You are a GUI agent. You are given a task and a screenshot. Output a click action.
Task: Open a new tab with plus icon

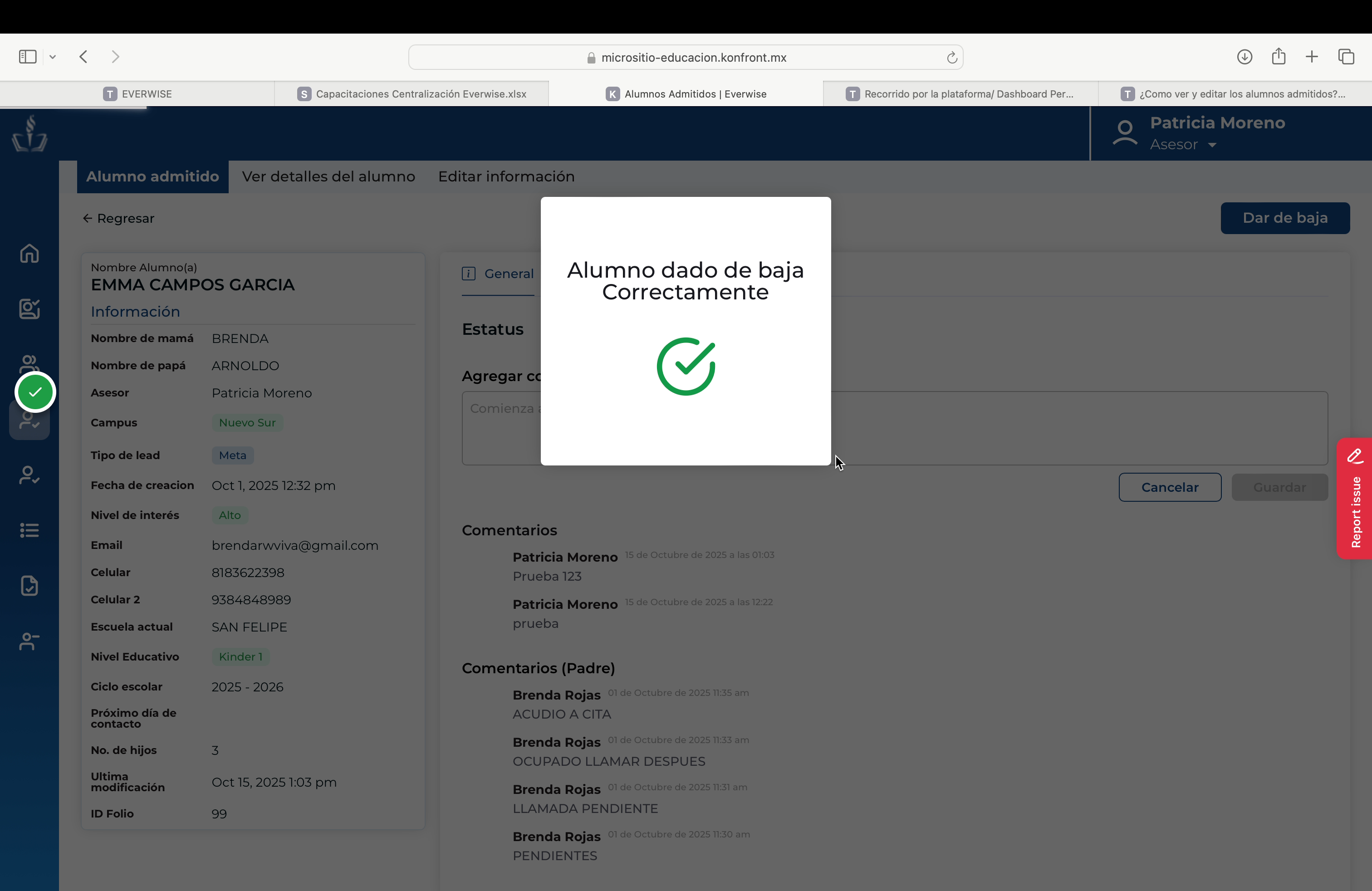[x=1312, y=56]
